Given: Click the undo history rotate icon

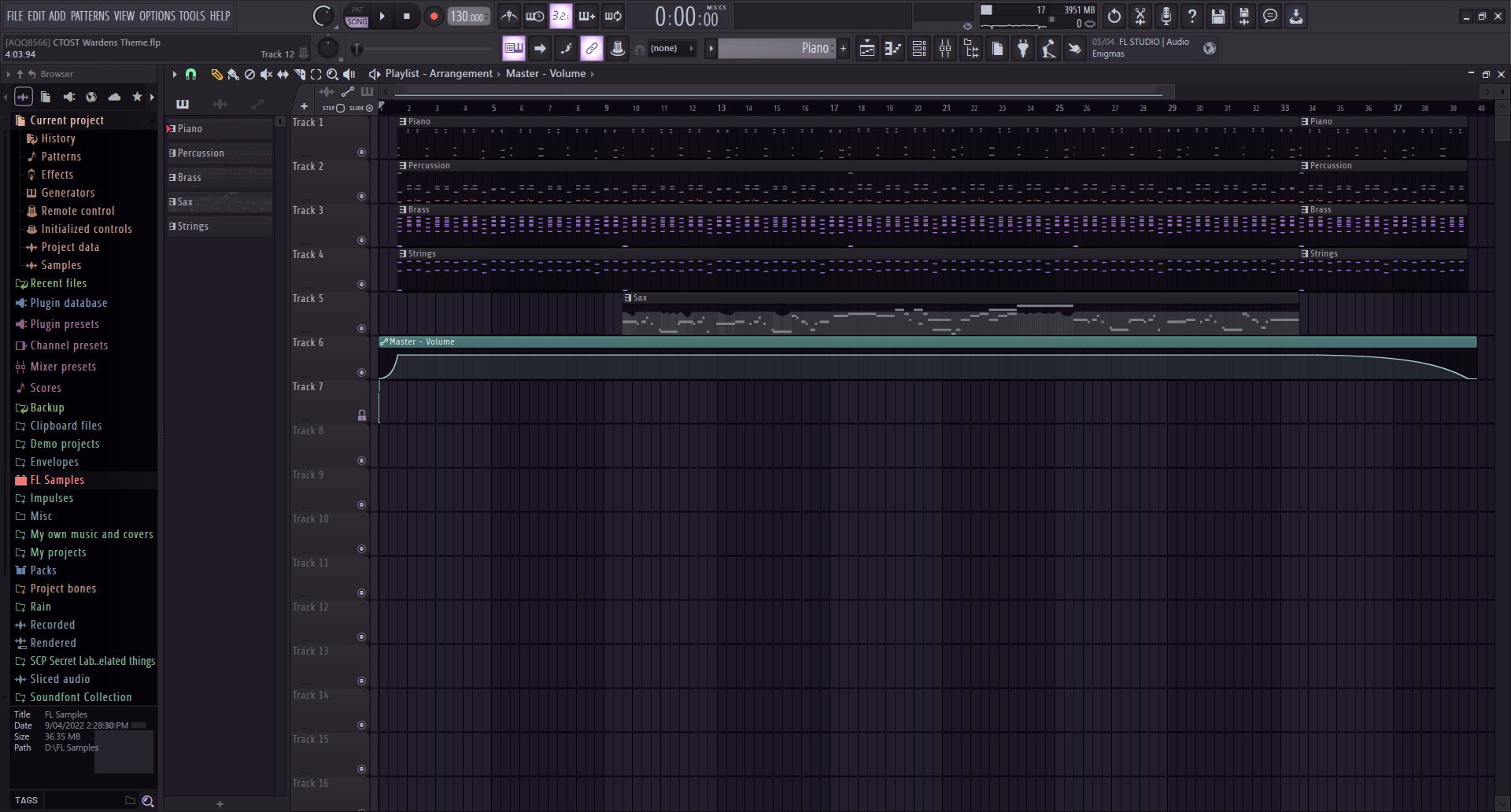Looking at the screenshot, I should (1114, 16).
